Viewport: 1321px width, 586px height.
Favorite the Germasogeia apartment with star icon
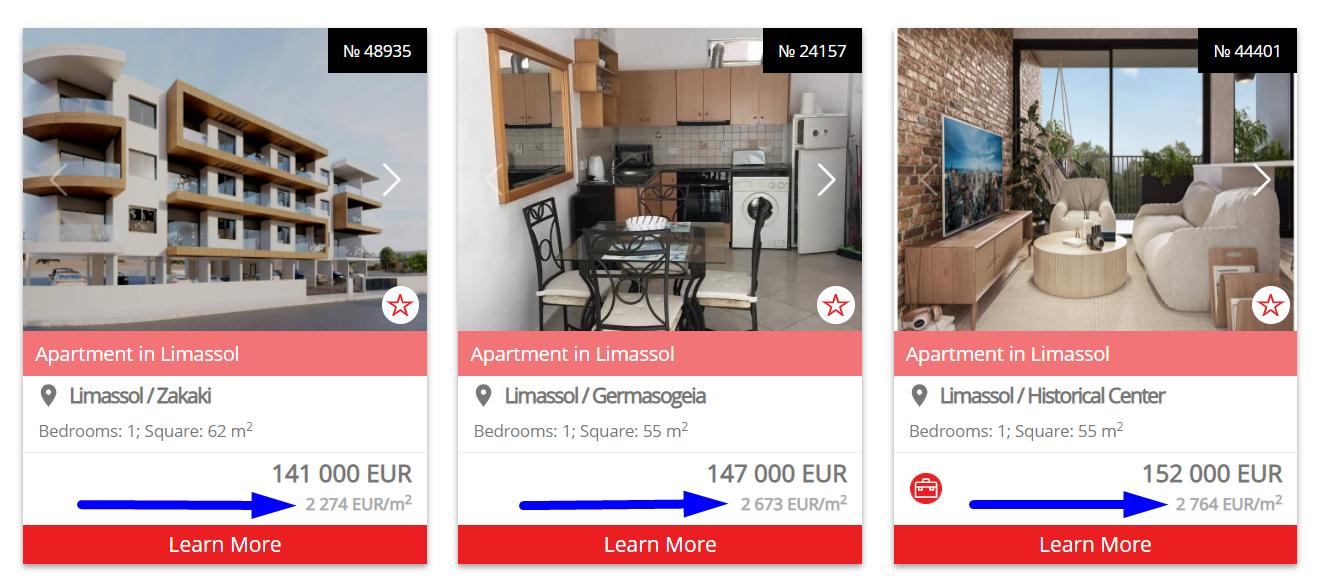tap(835, 306)
